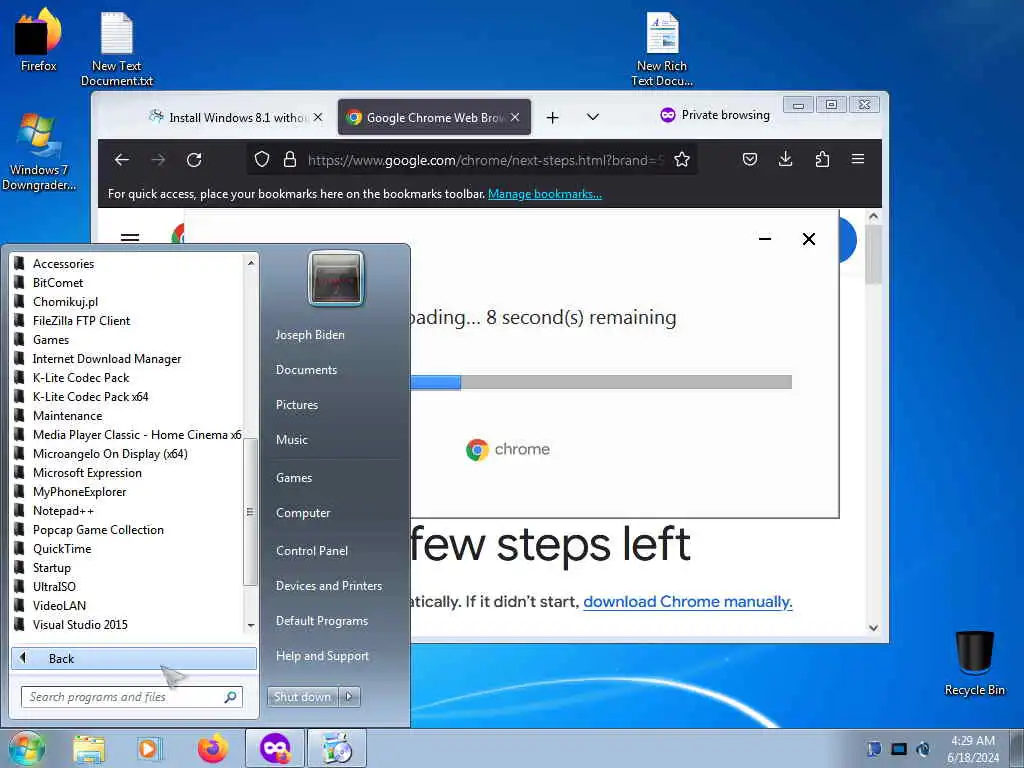The image size is (1024, 768).
Task: Open a new tab with plus button
Action: tap(552, 118)
